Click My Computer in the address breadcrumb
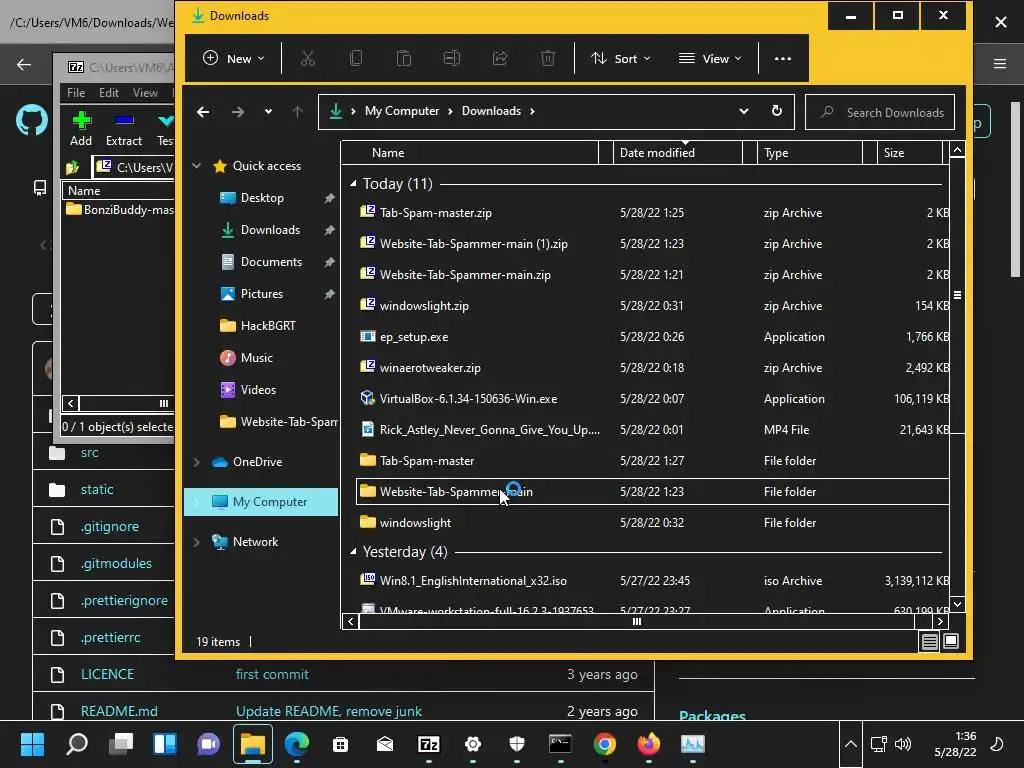 [402, 111]
